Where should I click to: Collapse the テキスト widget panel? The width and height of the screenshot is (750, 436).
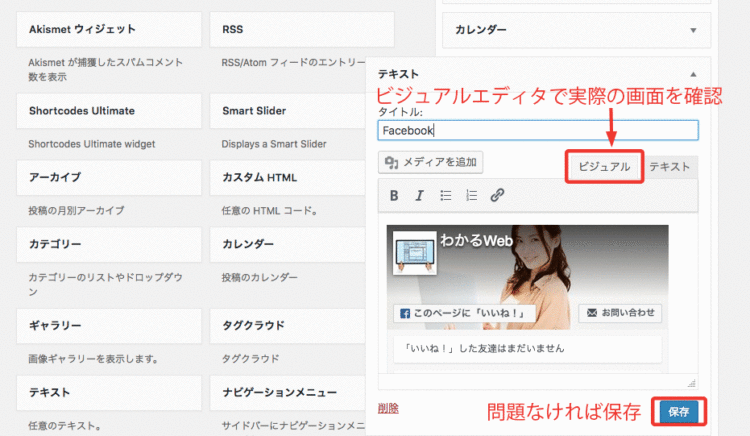692,74
